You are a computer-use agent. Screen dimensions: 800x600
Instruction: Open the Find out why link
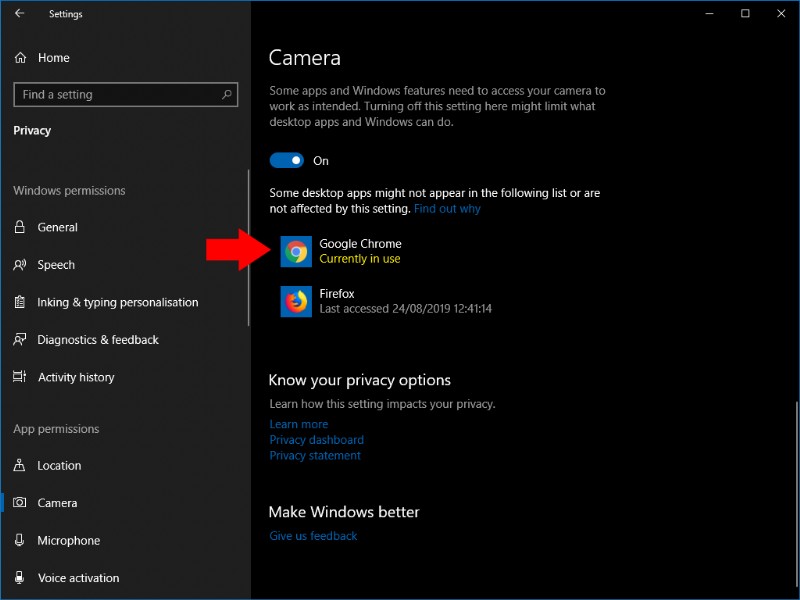(446, 209)
